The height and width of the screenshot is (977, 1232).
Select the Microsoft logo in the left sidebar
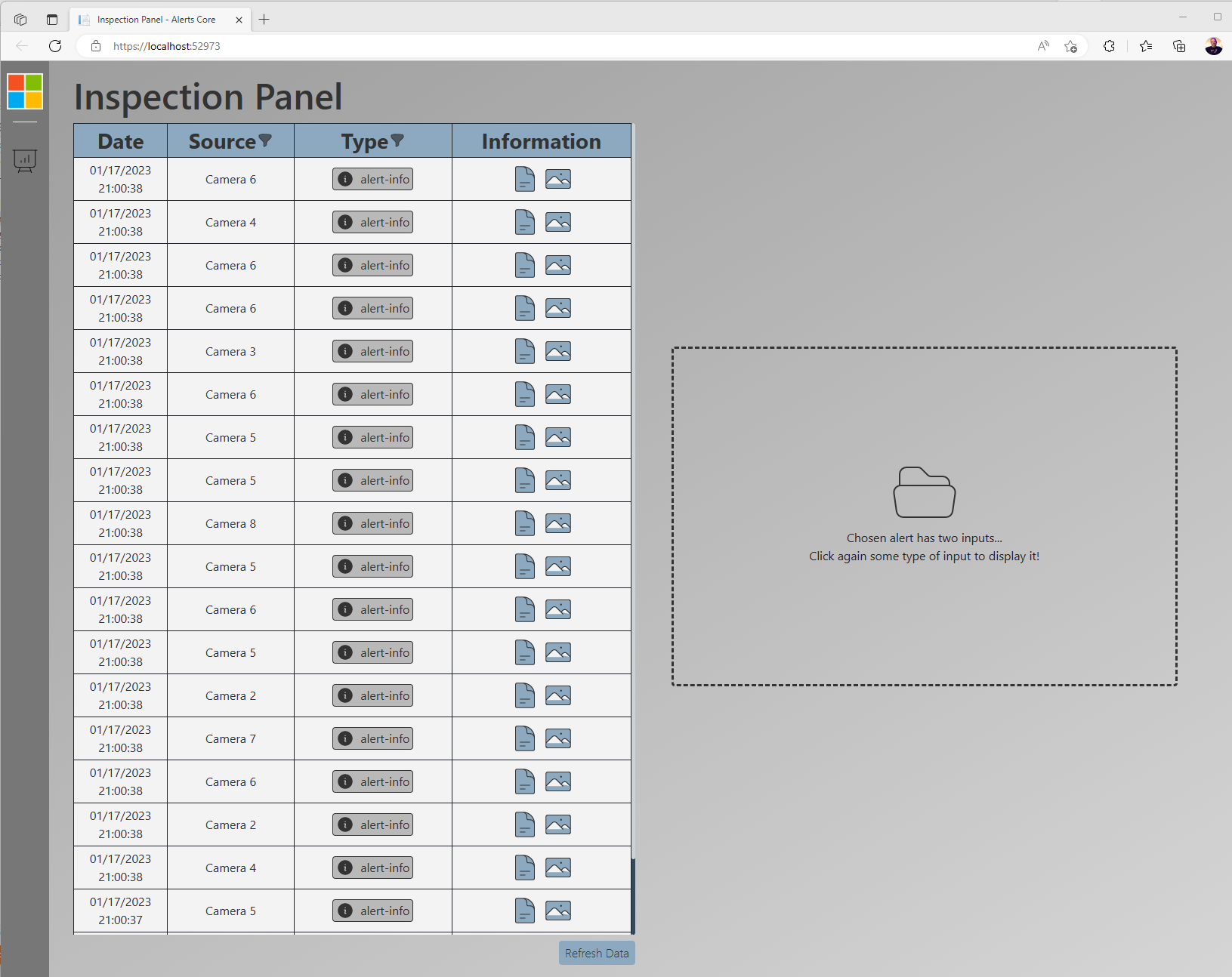(x=24, y=91)
